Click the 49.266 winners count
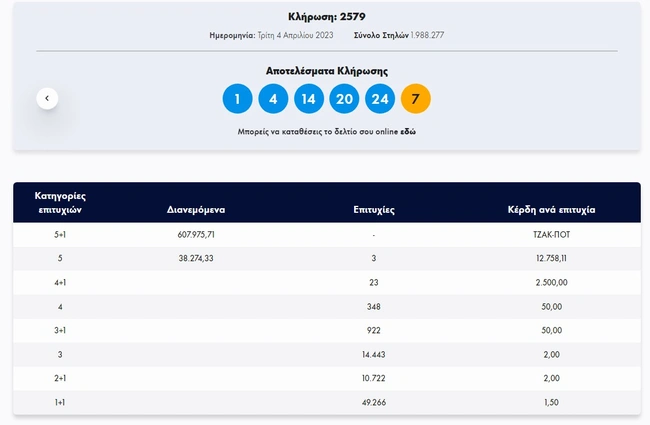650x425 pixels. click(x=373, y=401)
